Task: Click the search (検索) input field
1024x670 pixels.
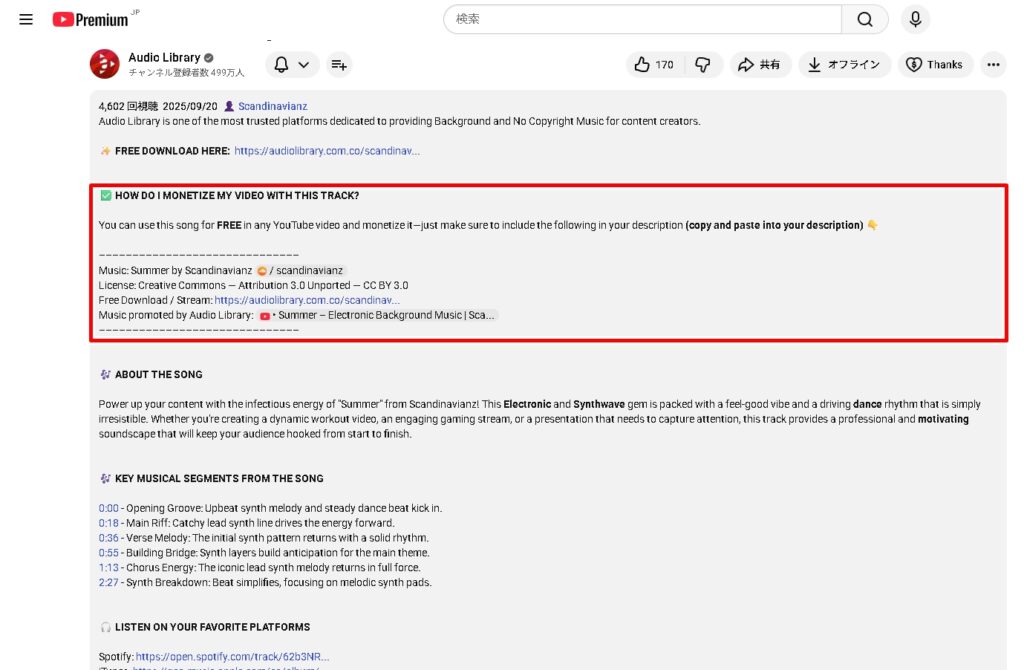Action: (642, 19)
